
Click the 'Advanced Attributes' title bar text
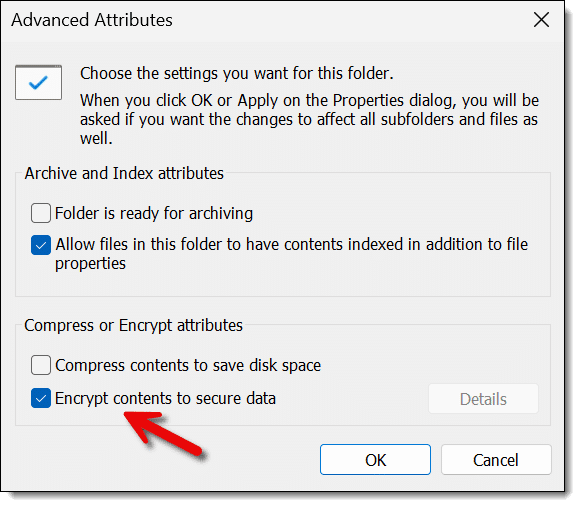(92, 20)
